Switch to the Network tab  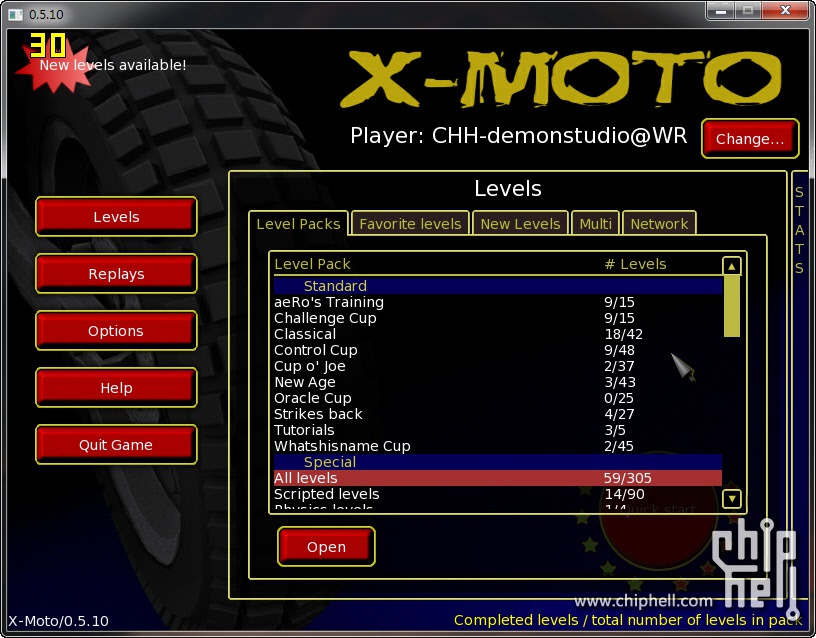(x=659, y=224)
